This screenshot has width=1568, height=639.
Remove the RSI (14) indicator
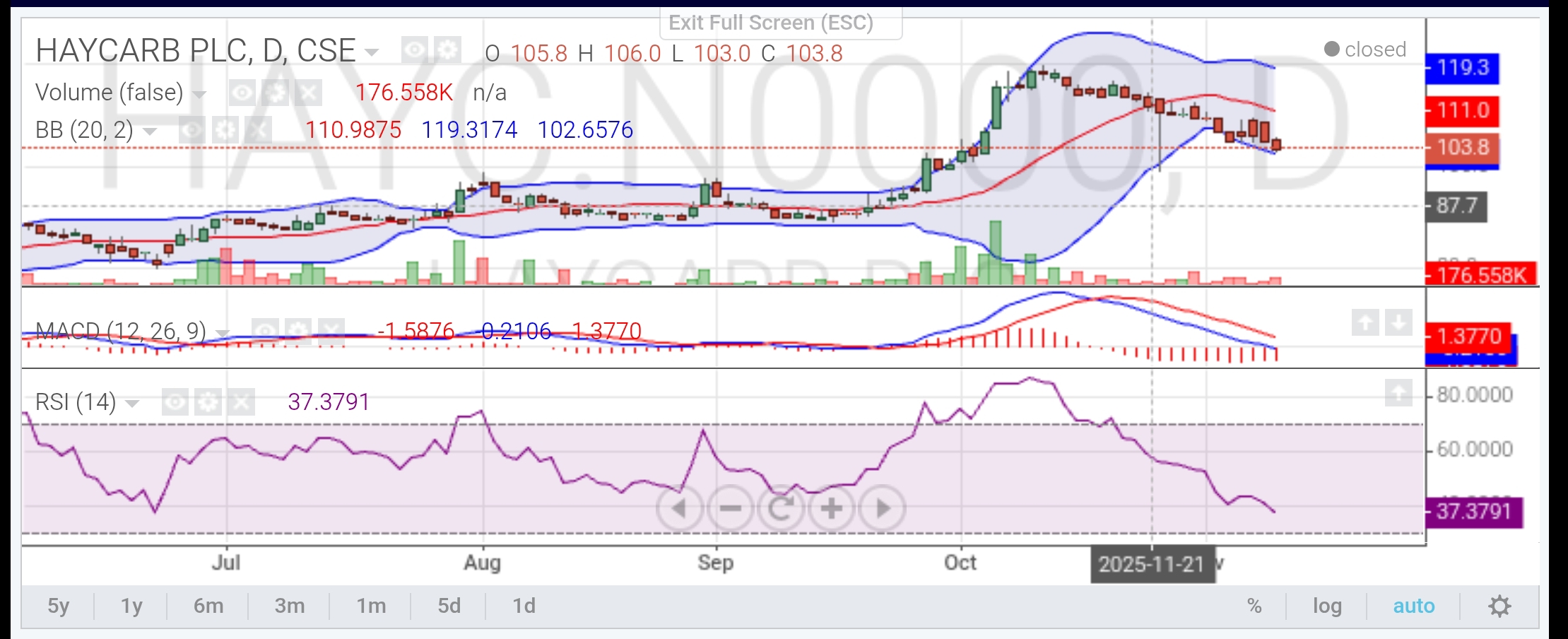[242, 402]
